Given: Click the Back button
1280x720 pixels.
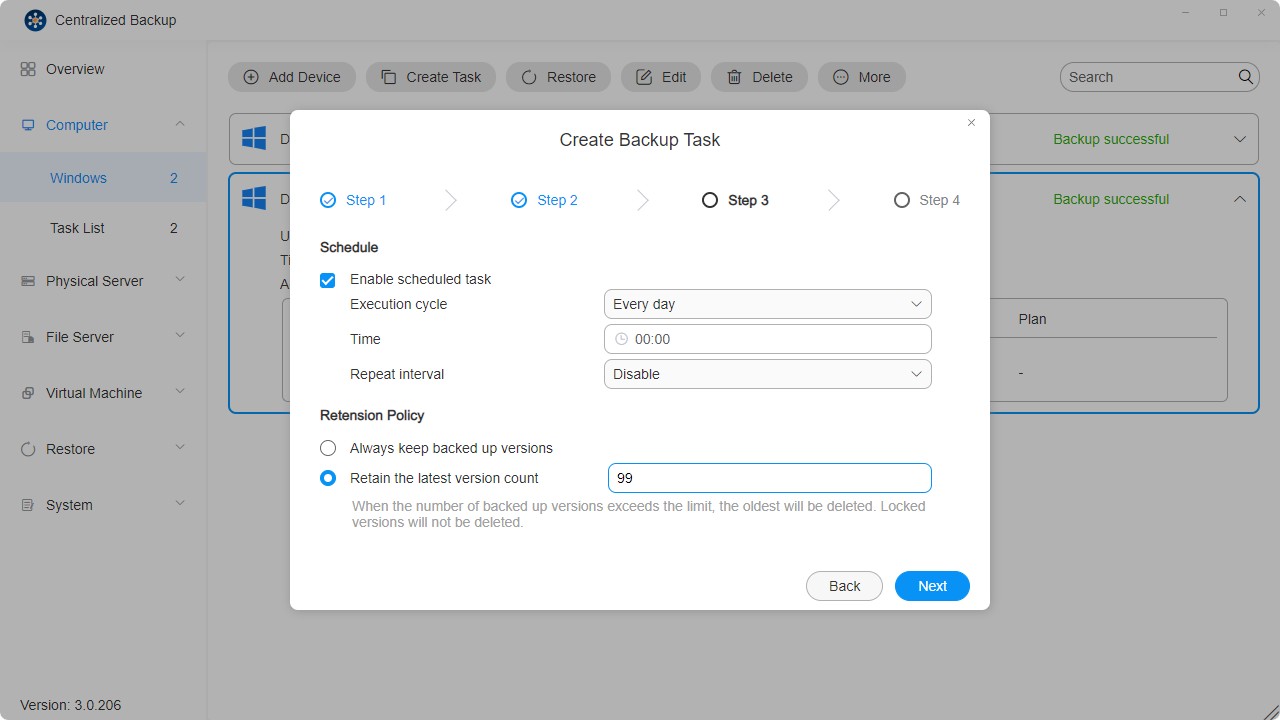Looking at the screenshot, I should pyautogui.click(x=844, y=586).
